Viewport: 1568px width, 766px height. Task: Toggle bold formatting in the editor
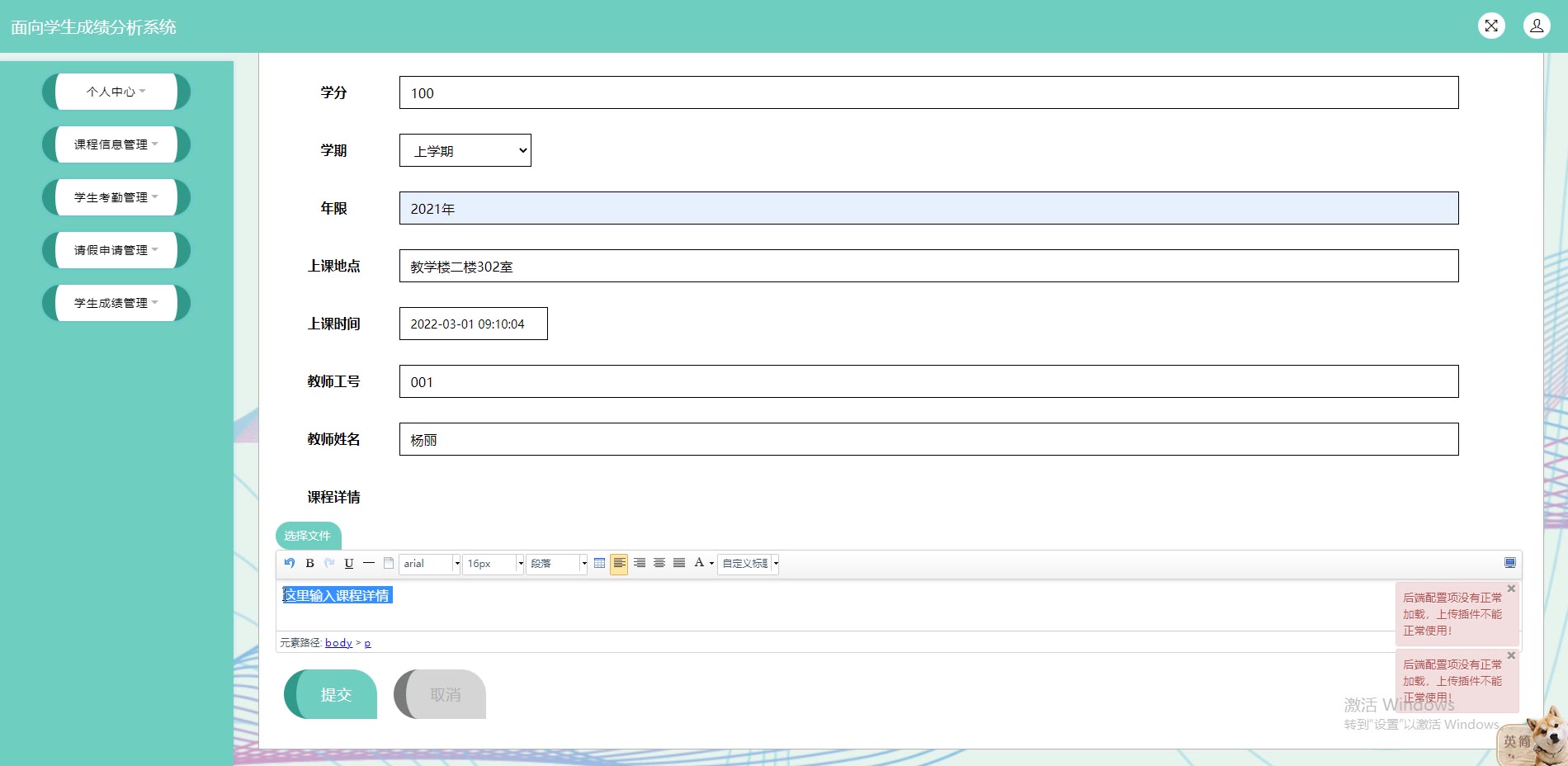(x=309, y=563)
